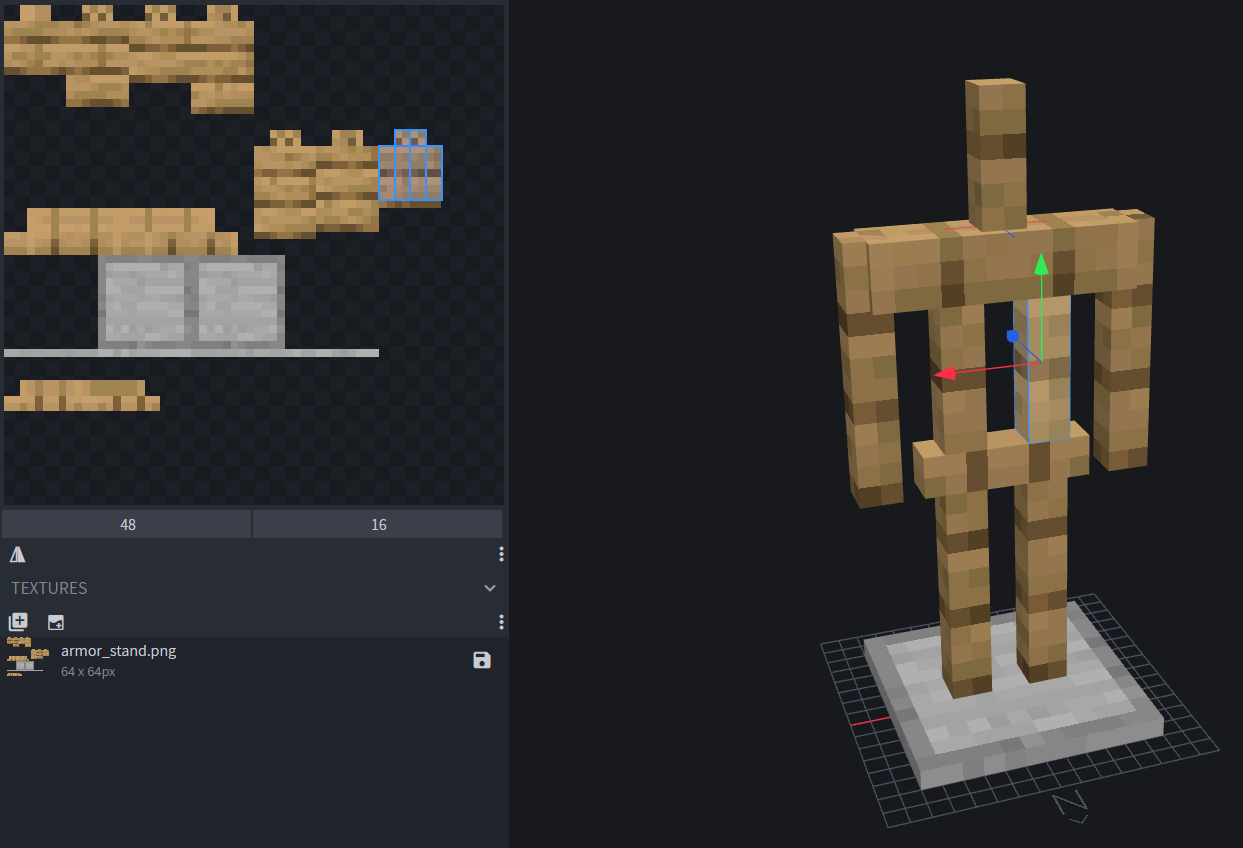
Task: Save the armor_stand.png texture
Action: (482, 660)
